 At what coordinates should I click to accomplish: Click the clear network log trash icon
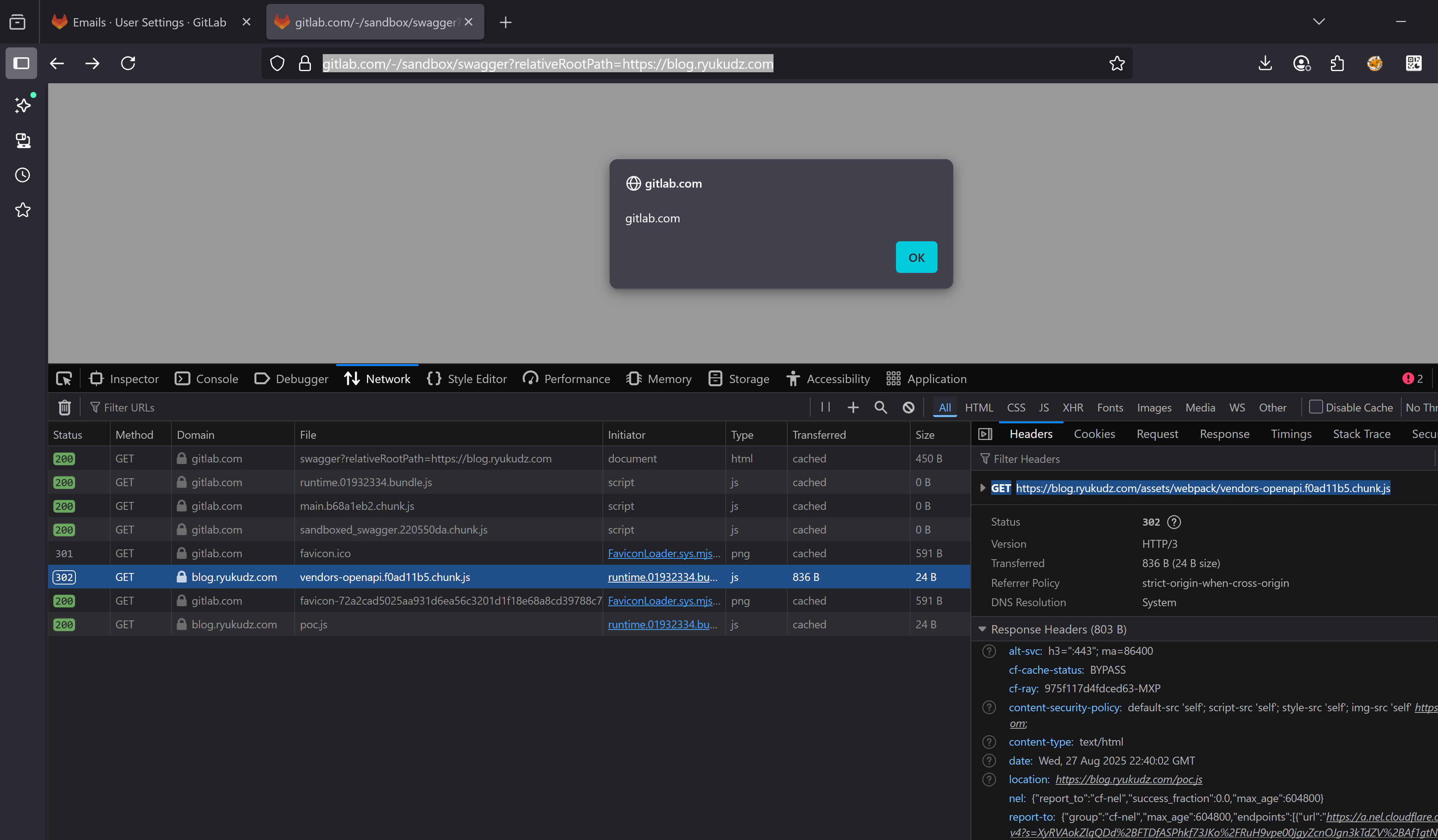tap(64, 407)
